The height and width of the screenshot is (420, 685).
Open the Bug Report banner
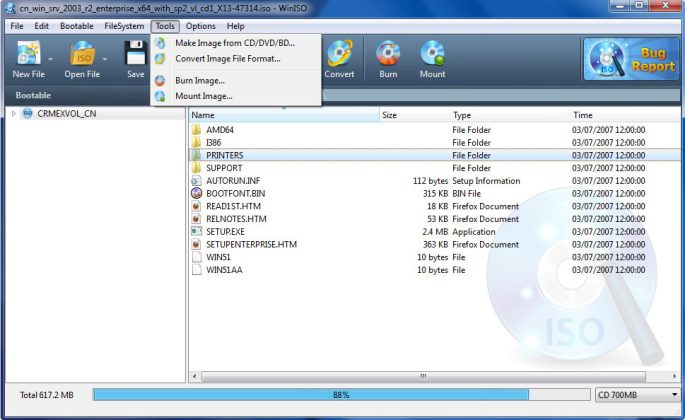(631, 59)
